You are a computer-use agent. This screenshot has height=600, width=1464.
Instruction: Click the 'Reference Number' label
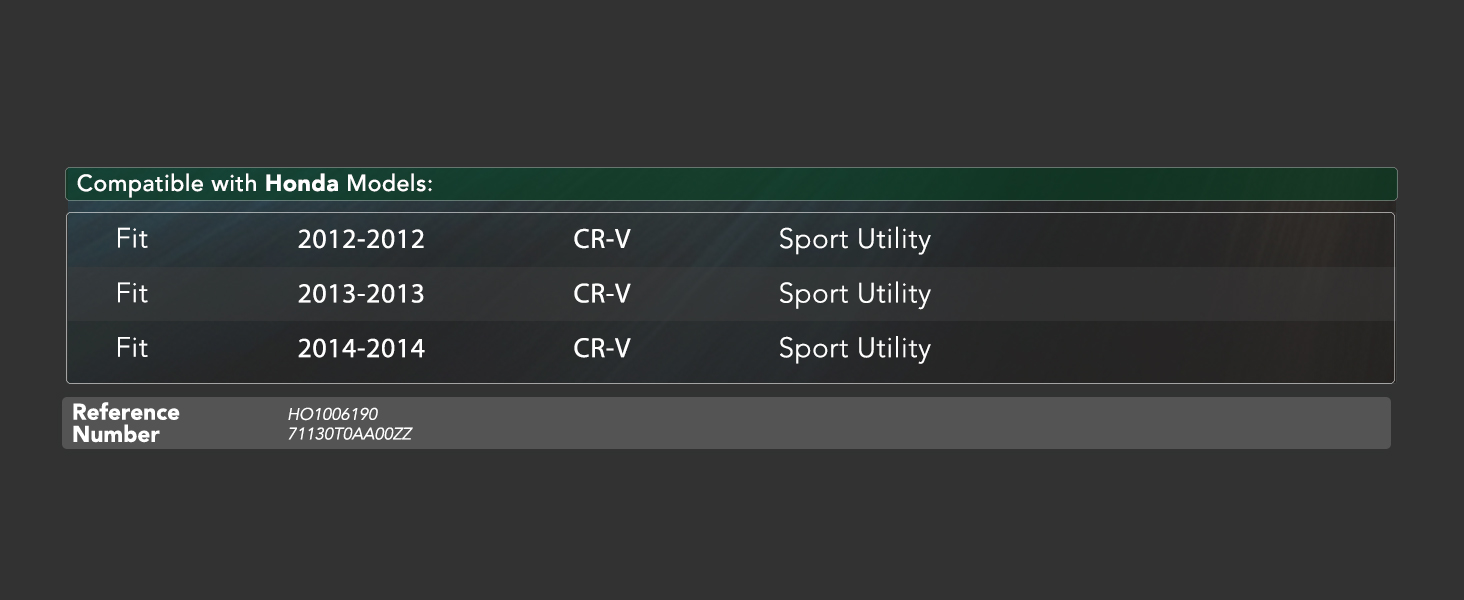coord(126,423)
